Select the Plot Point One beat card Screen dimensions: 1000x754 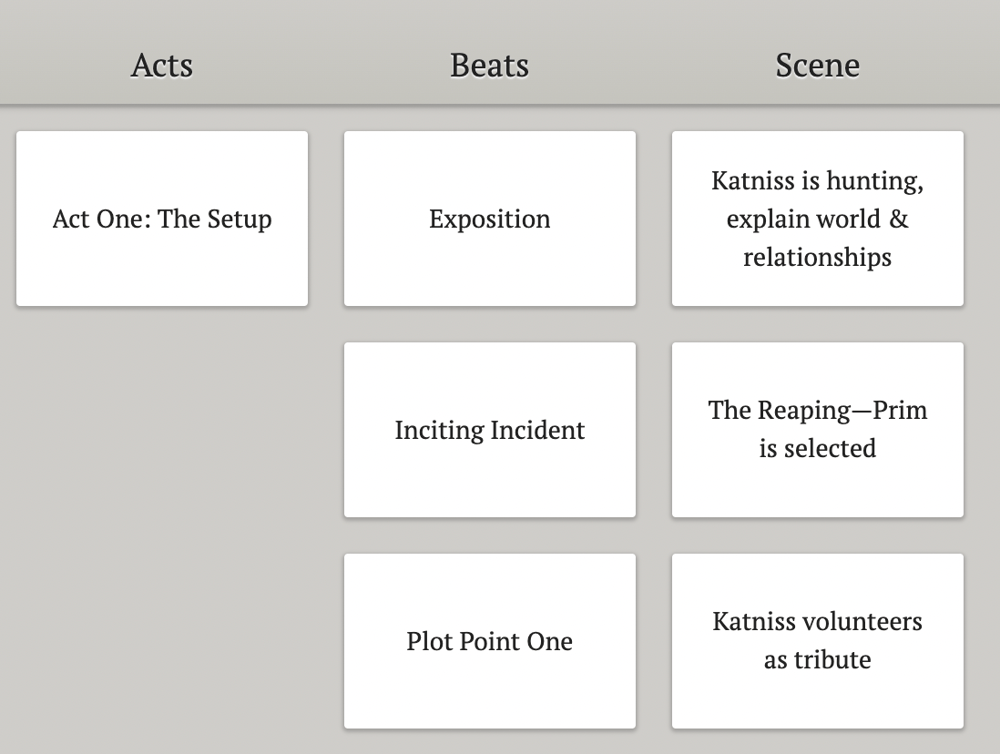(489, 641)
